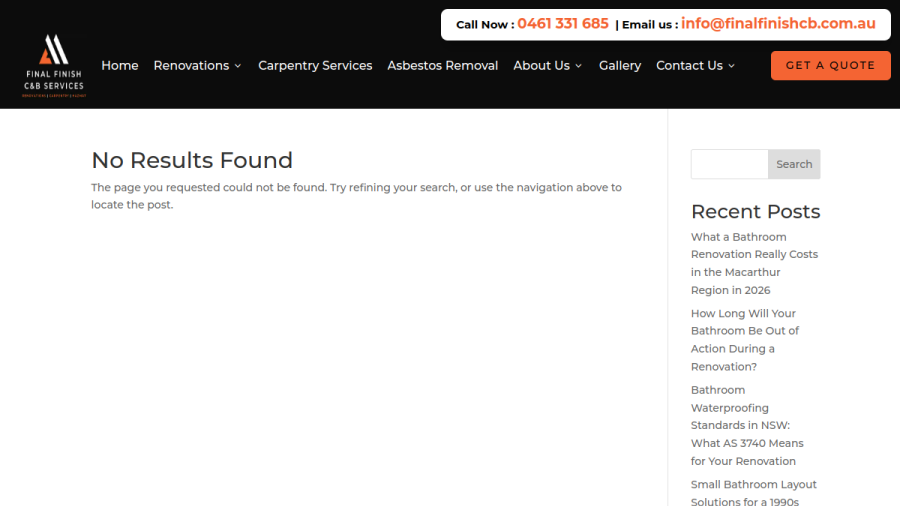Open post 'What a Bathroom Renovation Really Costs'
This screenshot has height=506, width=900.
click(754, 263)
